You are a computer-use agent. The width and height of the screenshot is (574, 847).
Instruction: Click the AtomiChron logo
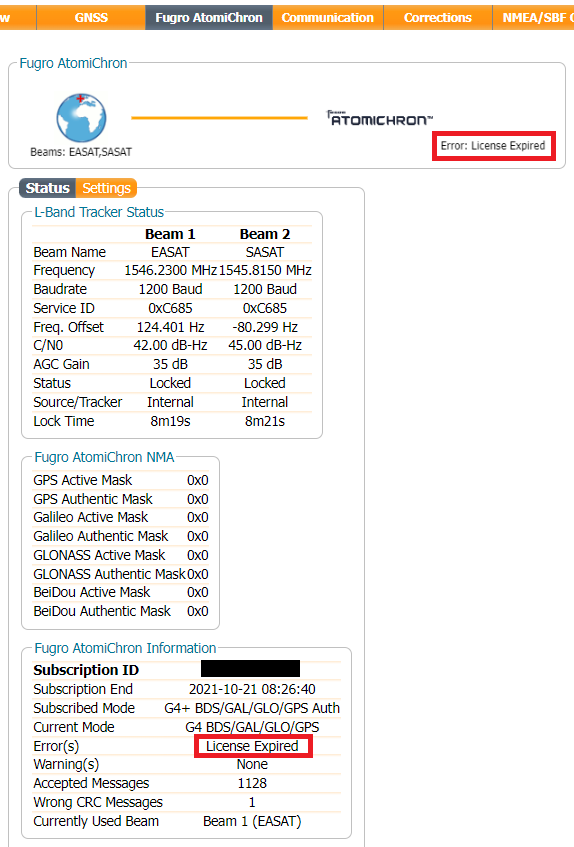[x=380, y=118]
